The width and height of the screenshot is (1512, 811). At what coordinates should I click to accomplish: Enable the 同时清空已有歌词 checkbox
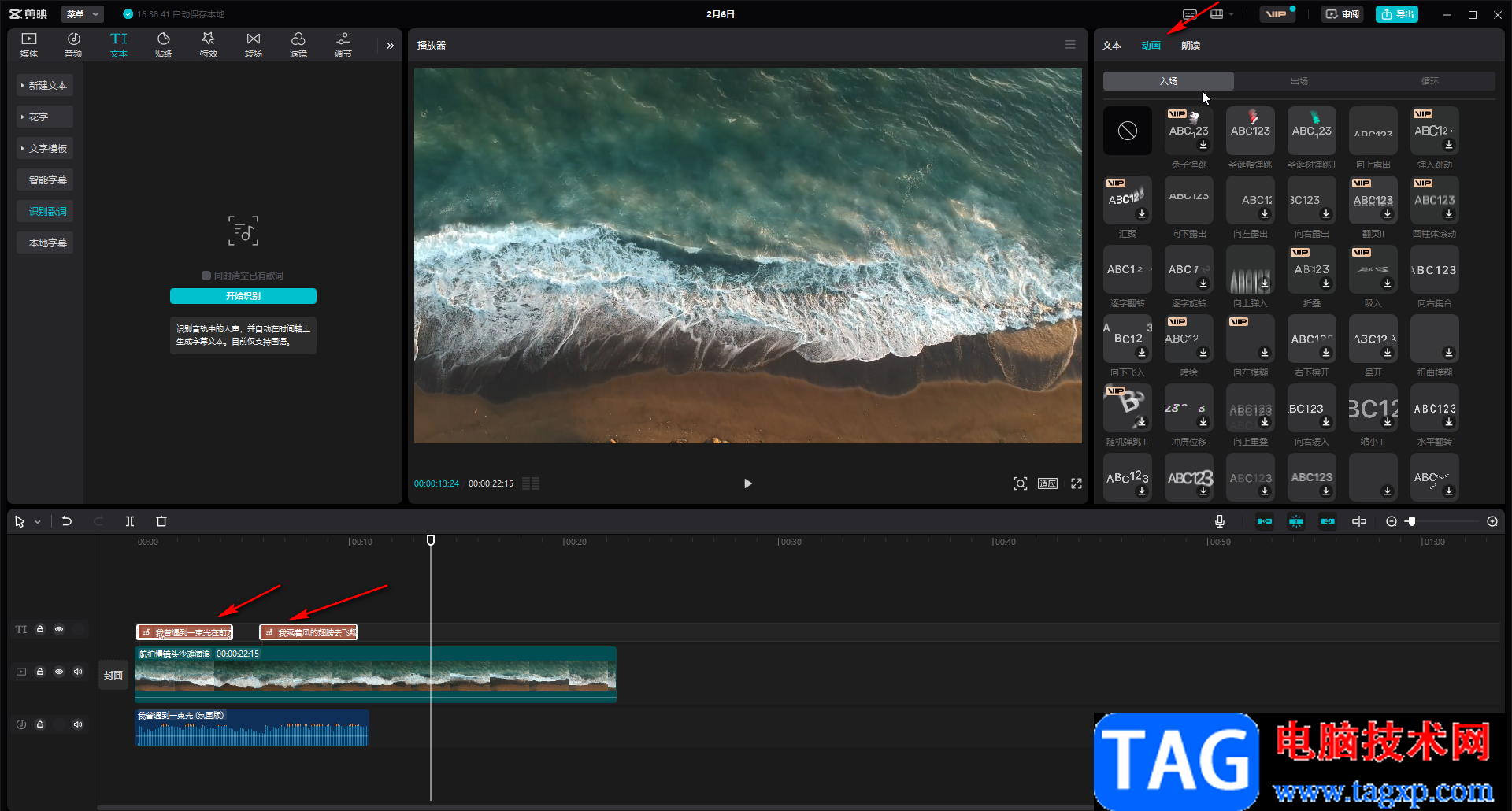(x=206, y=276)
